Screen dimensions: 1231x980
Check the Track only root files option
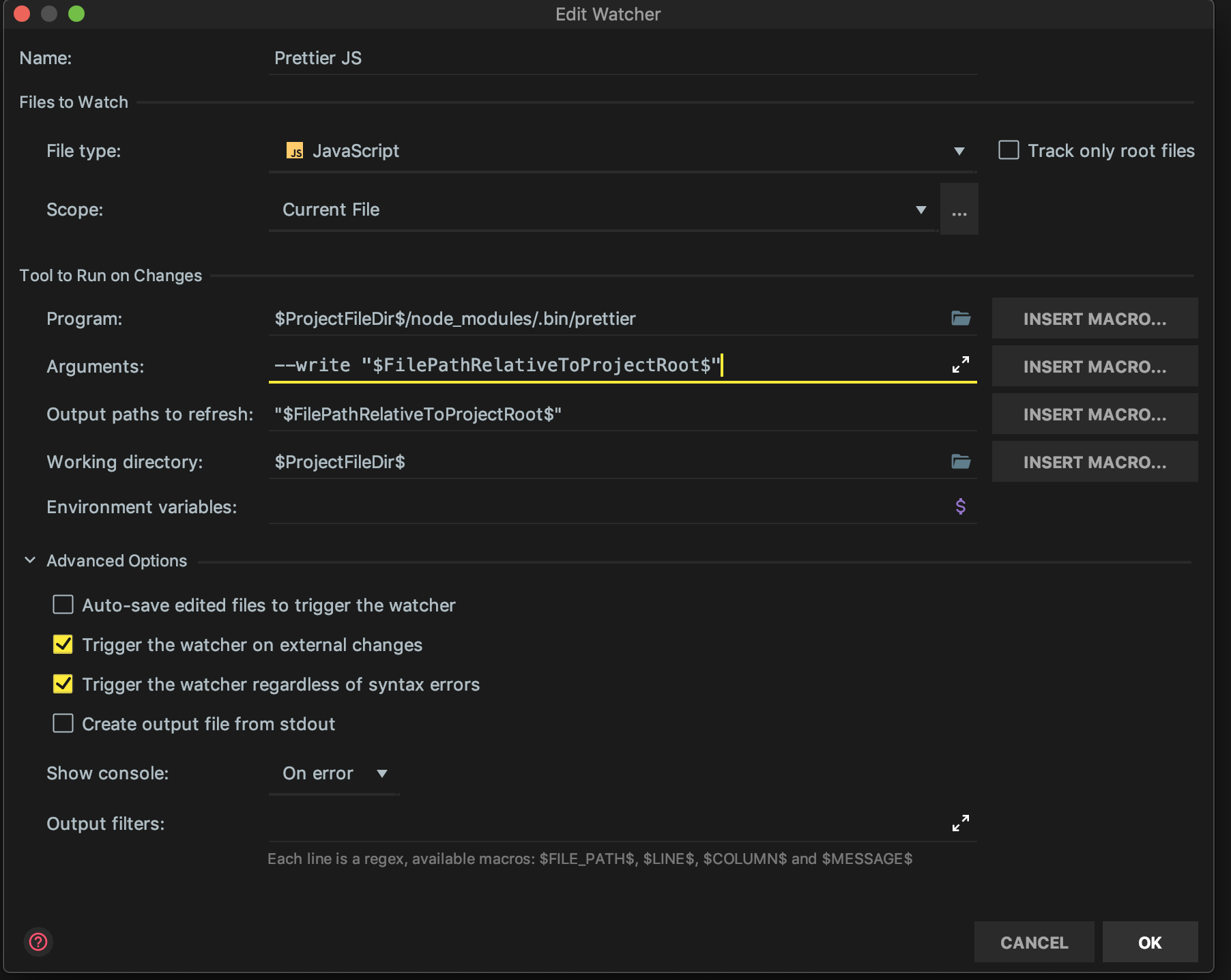tap(1008, 150)
